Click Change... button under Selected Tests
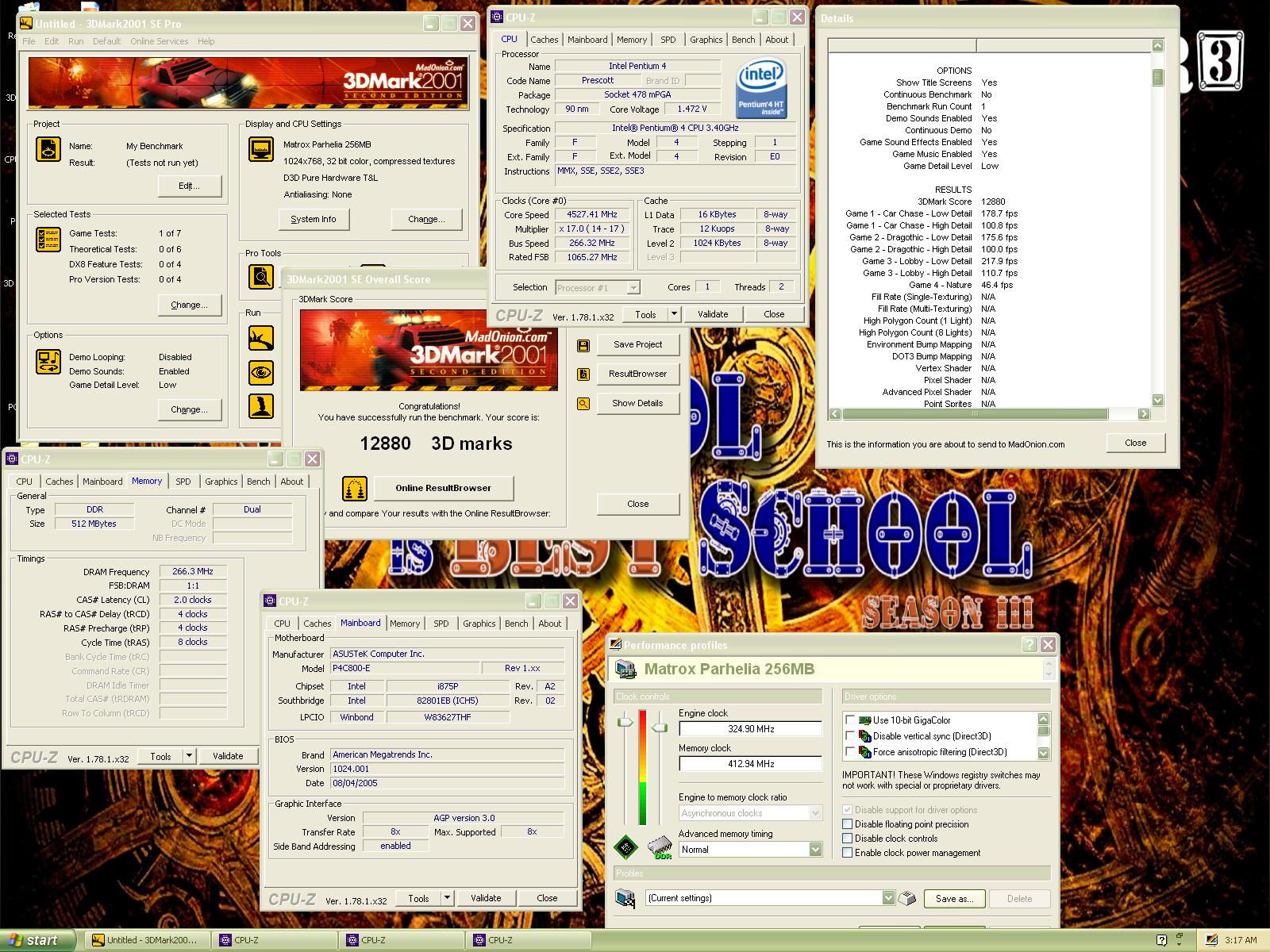This screenshot has height=952, width=1270. tap(190, 305)
